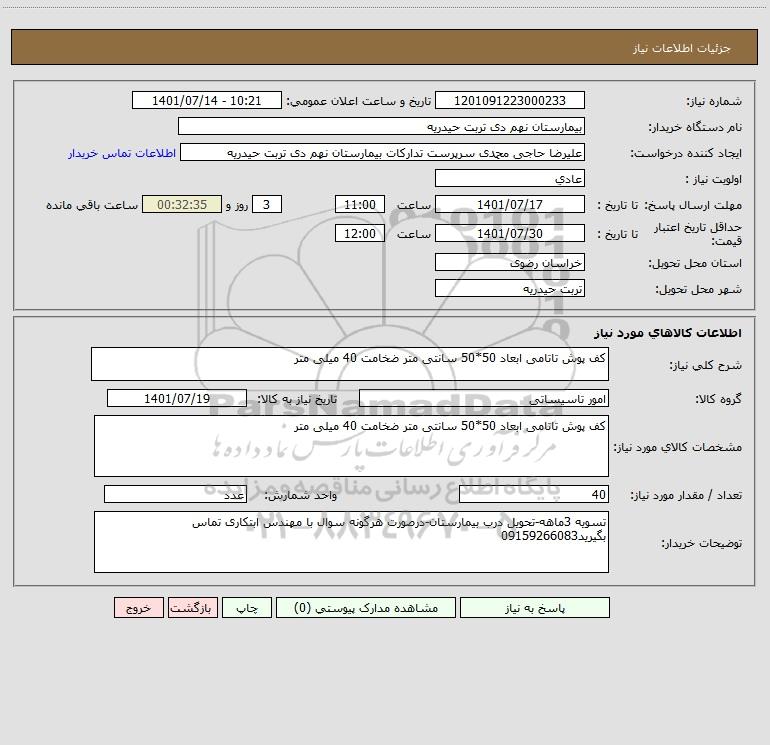The height and width of the screenshot is (745, 770).
Task: Click buyer notes 'توضیحات خریدار' text area
Action: pyautogui.click(x=351, y=542)
